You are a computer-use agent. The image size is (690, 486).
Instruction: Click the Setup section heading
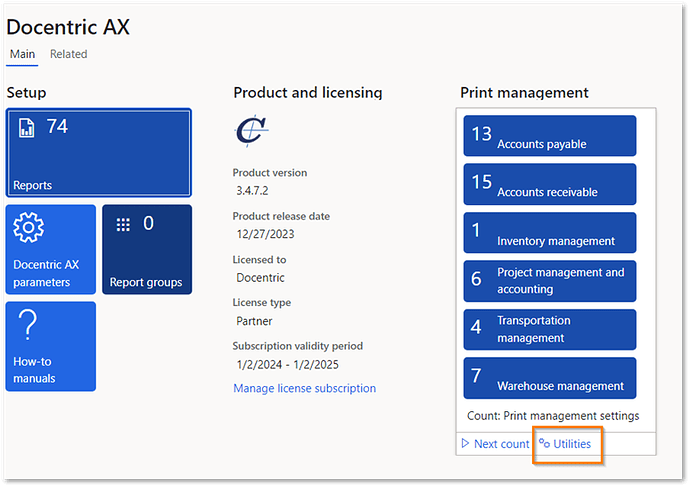[x=26, y=93]
